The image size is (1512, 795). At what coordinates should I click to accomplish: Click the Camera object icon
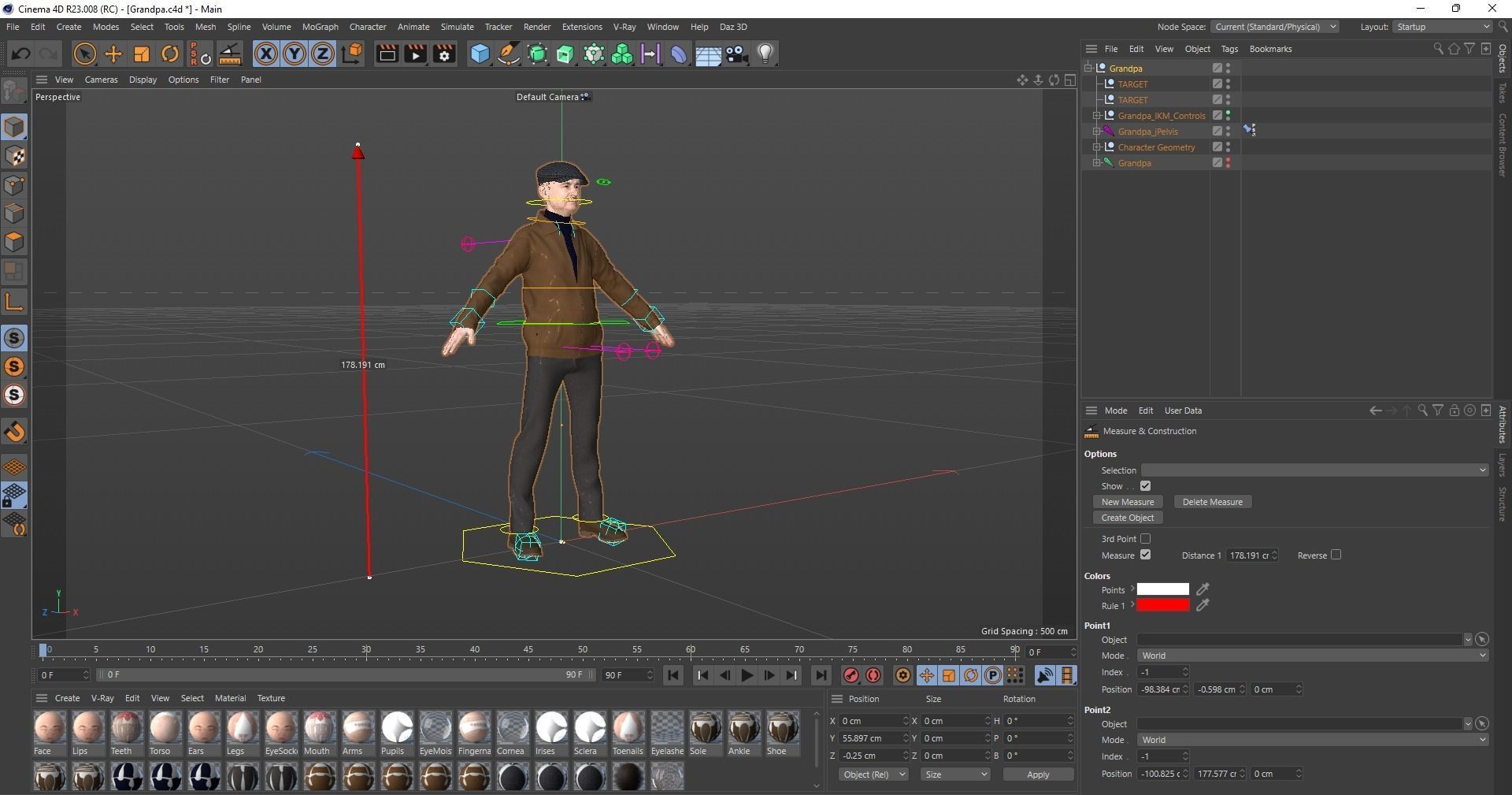737,54
